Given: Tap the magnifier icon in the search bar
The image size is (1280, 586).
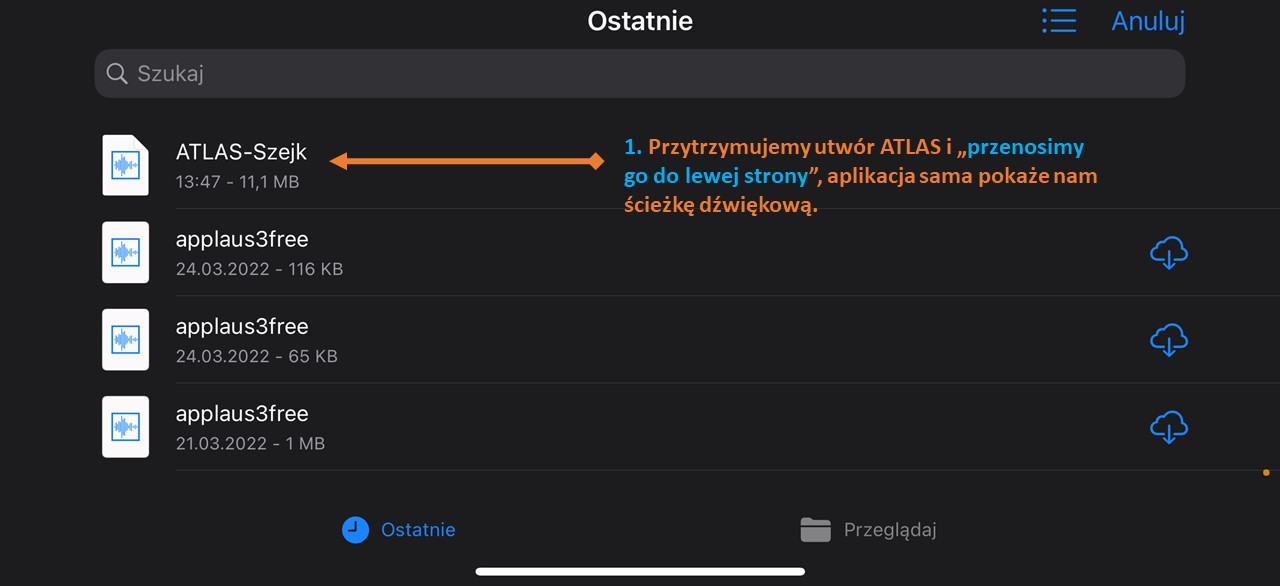Looking at the screenshot, I should tap(117, 73).
